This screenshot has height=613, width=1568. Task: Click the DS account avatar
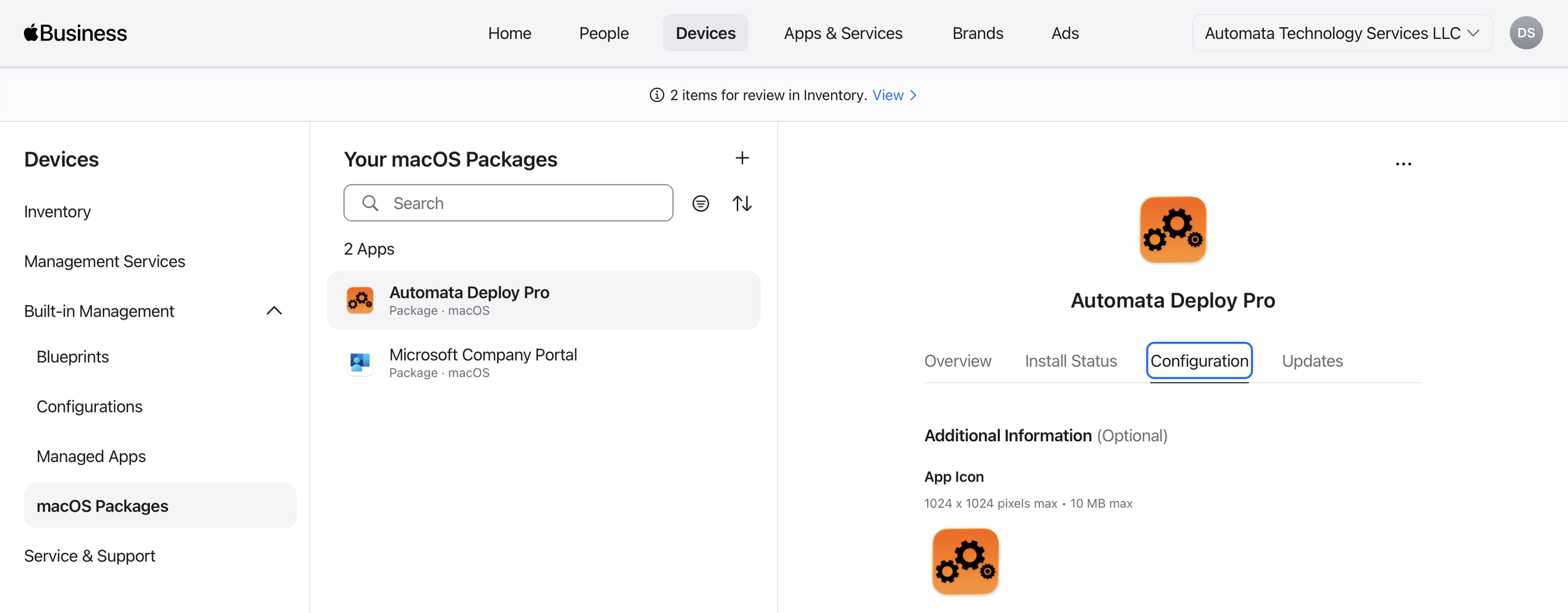pos(1525,33)
